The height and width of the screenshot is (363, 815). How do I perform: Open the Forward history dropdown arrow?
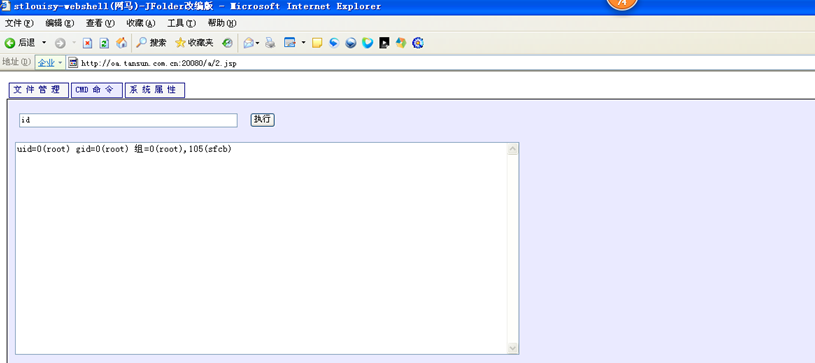(x=73, y=43)
